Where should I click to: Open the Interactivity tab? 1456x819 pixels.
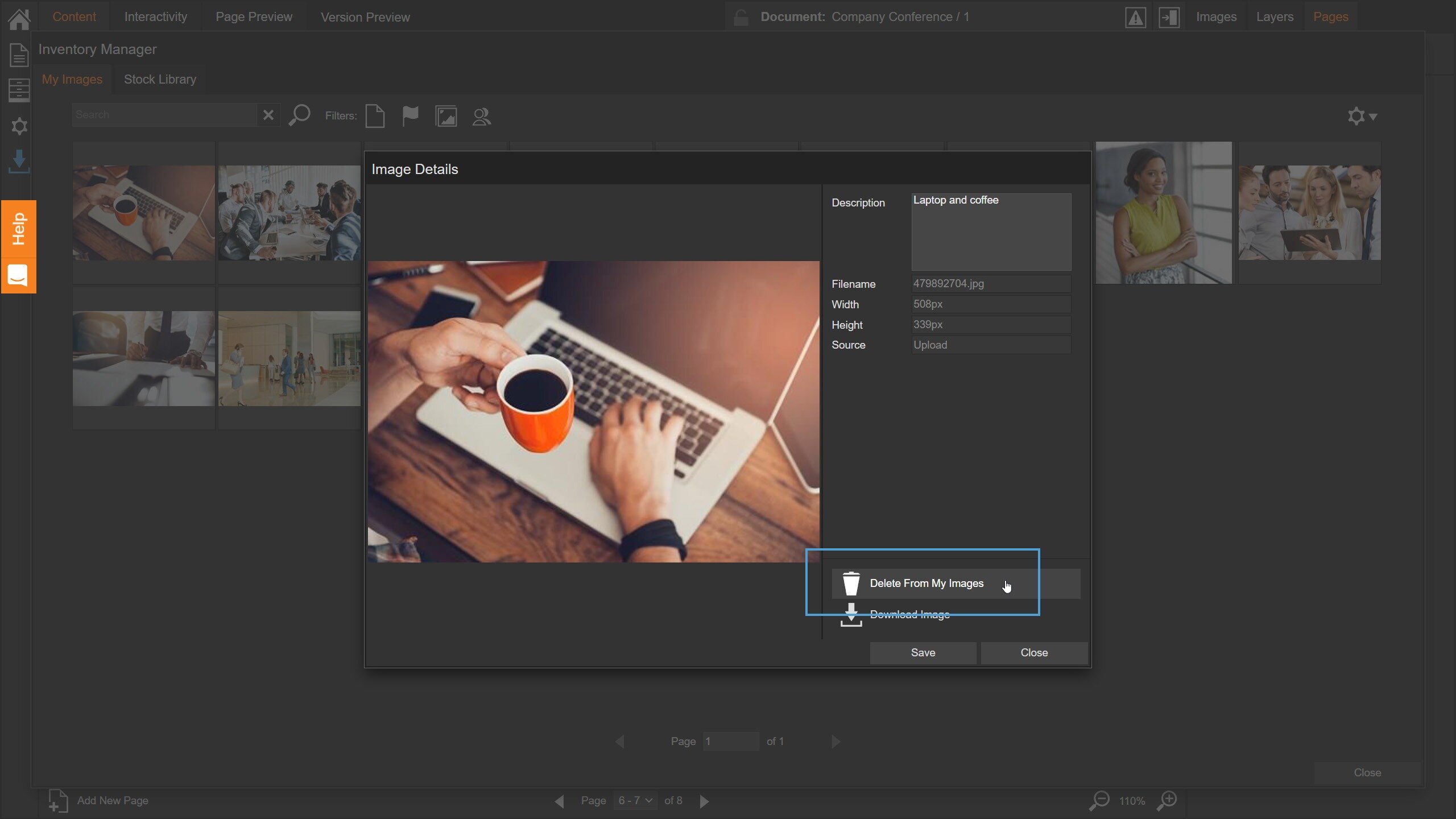click(x=155, y=17)
